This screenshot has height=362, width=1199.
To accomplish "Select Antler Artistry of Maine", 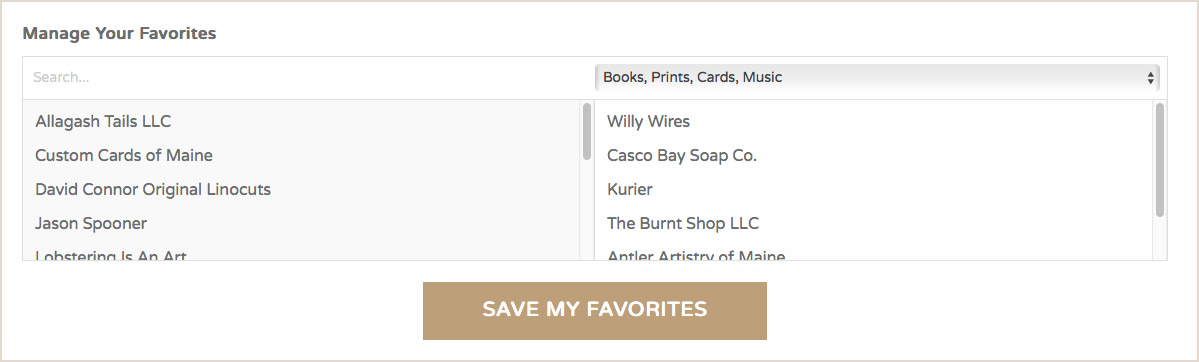I will pos(873,253).
